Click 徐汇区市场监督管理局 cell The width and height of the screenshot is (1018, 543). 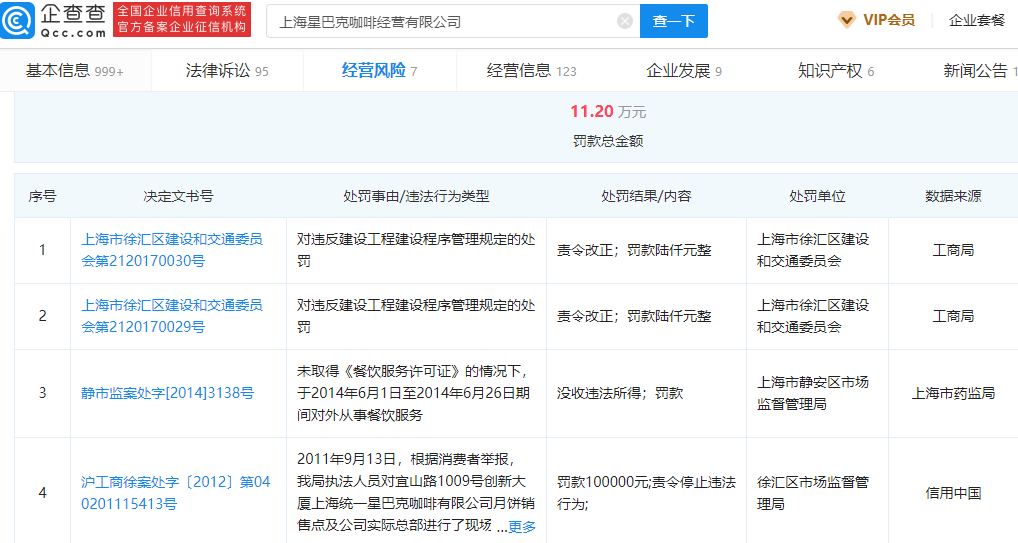click(813, 492)
